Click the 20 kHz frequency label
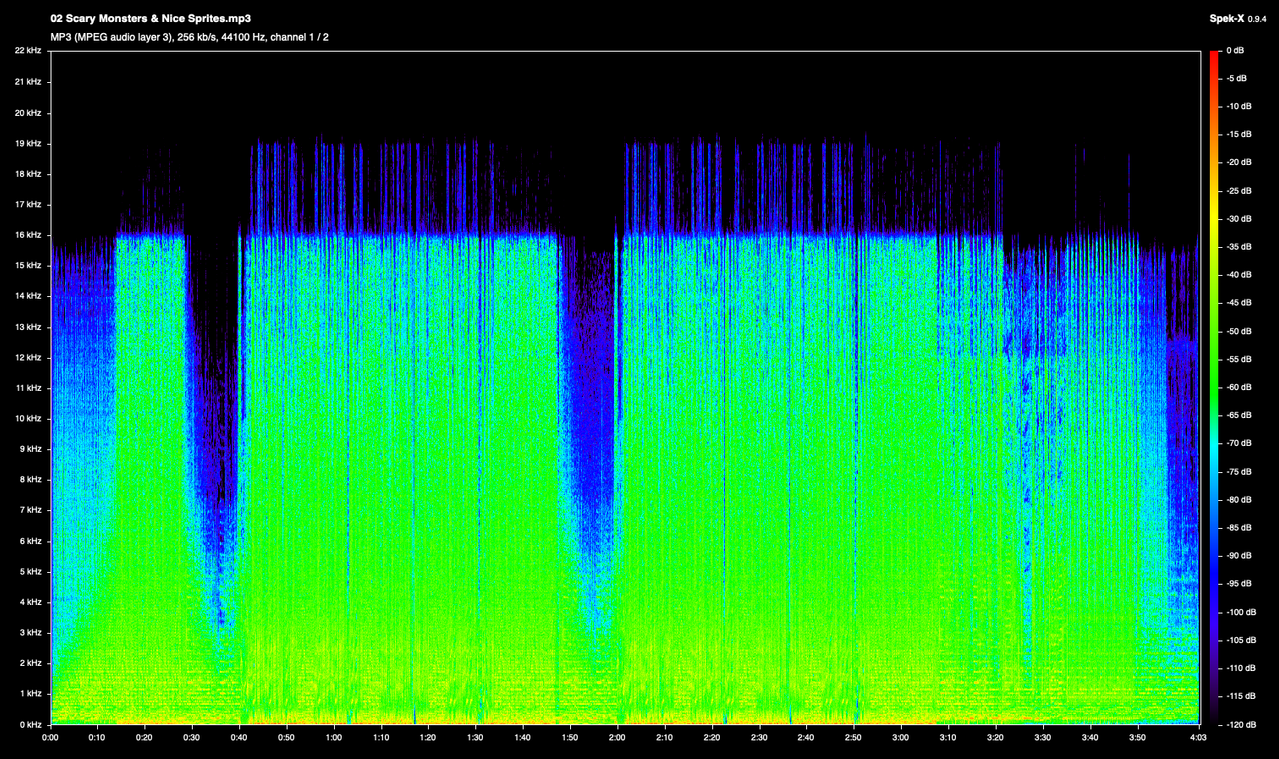Screen dimensions: 1279x759 [27, 113]
